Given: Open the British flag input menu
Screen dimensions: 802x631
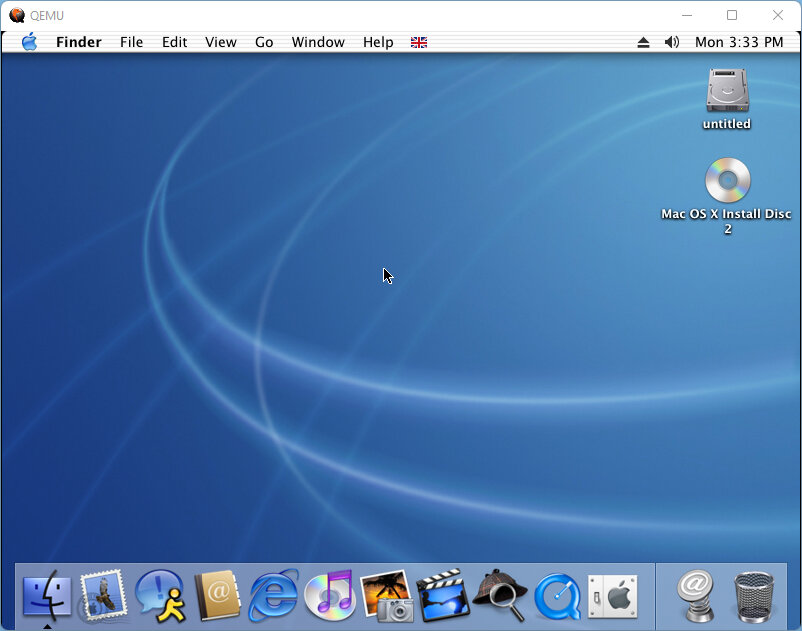Looking at the screenshot, I should 419,42.
